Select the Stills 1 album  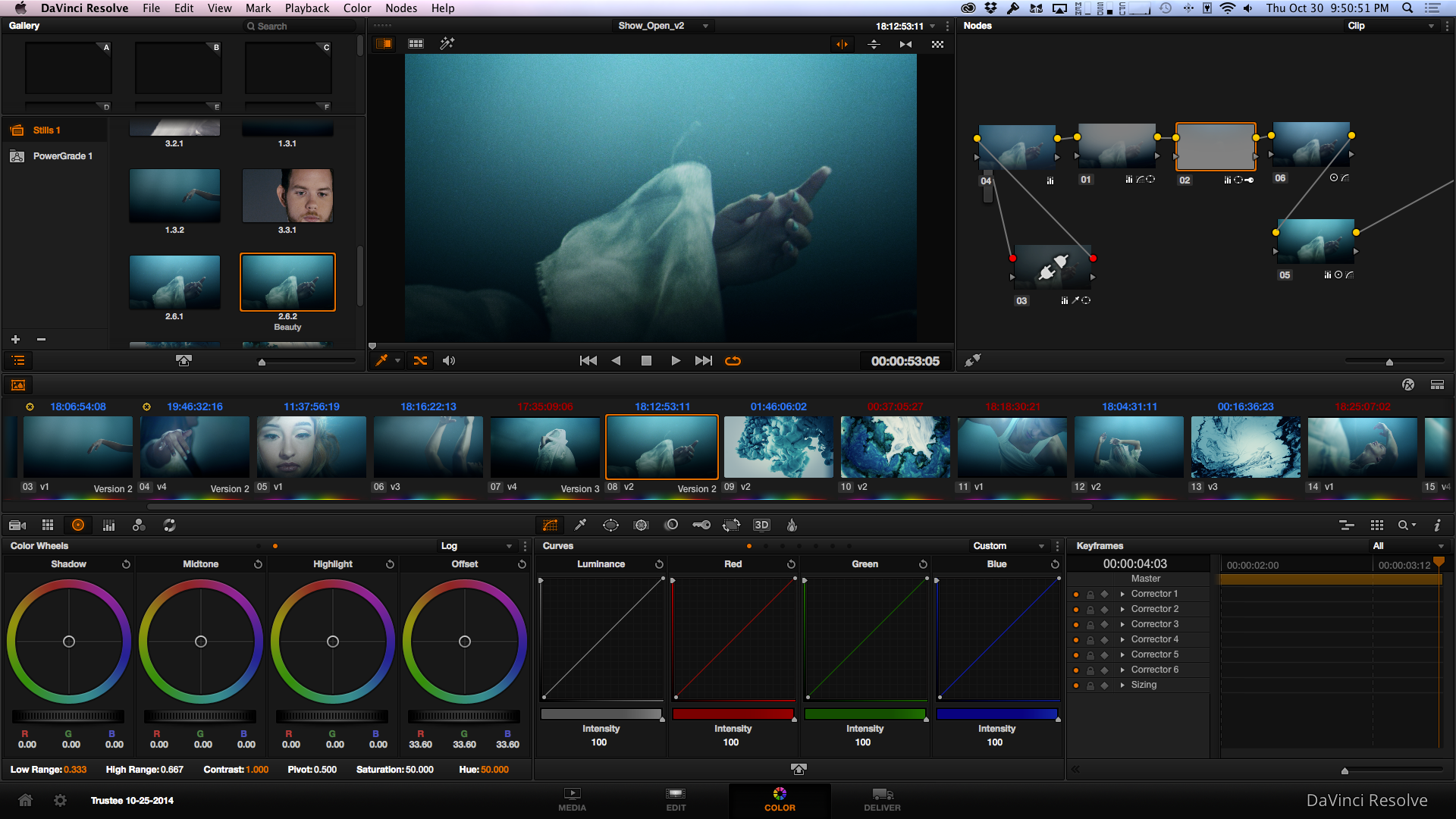[x=55, y=130]
